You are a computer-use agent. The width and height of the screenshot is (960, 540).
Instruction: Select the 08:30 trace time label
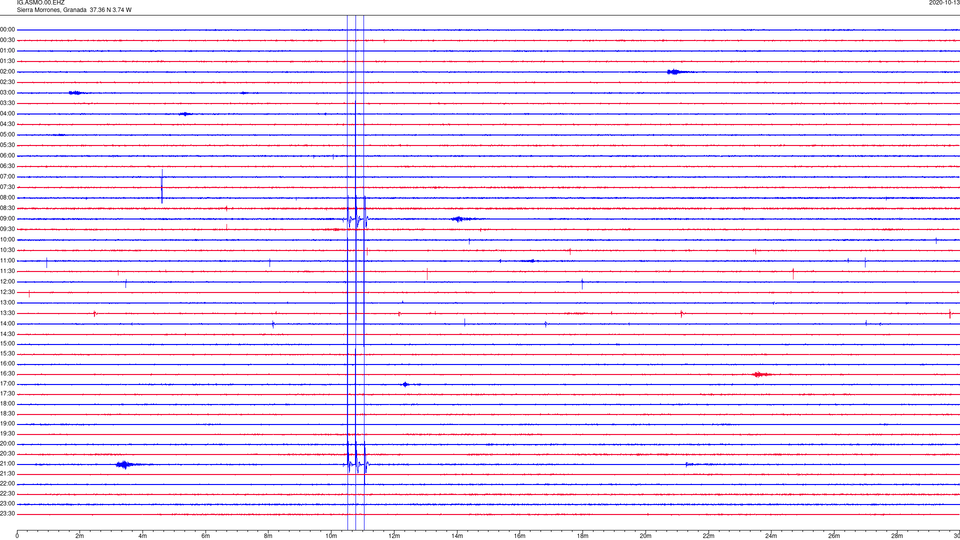[8, 208]
